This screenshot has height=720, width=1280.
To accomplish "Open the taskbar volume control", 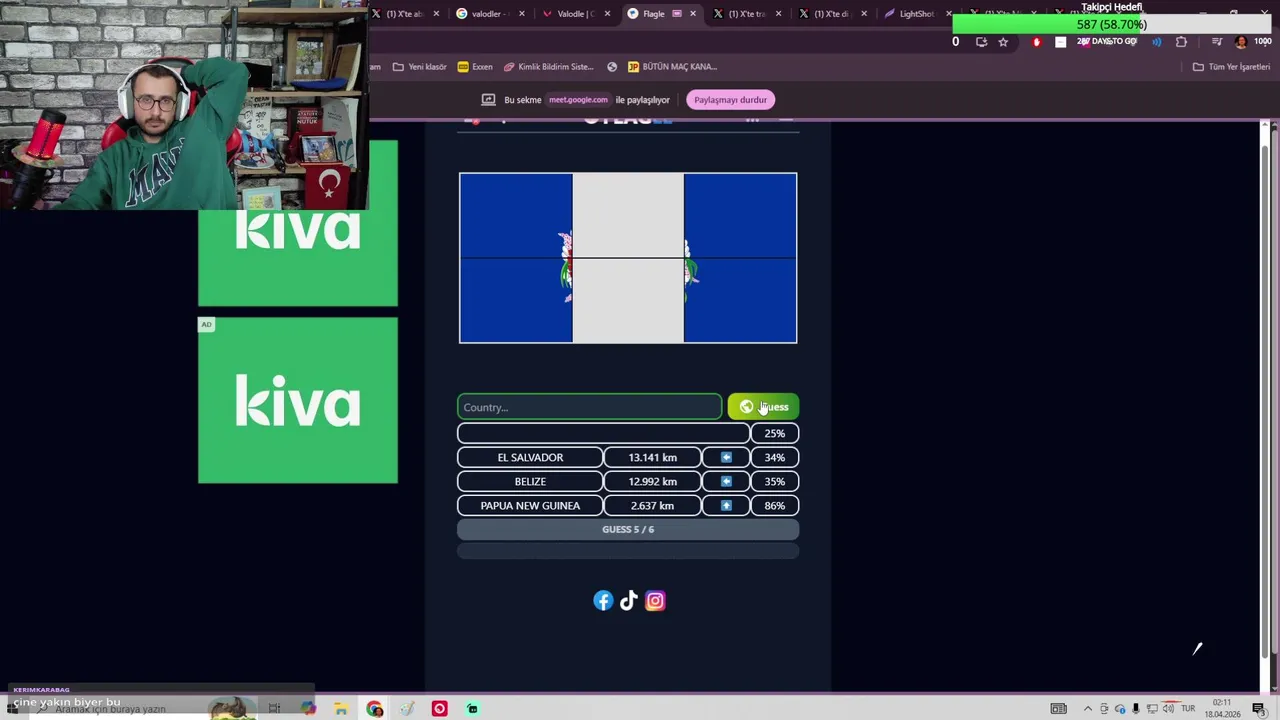I will tap(1168, 709).
